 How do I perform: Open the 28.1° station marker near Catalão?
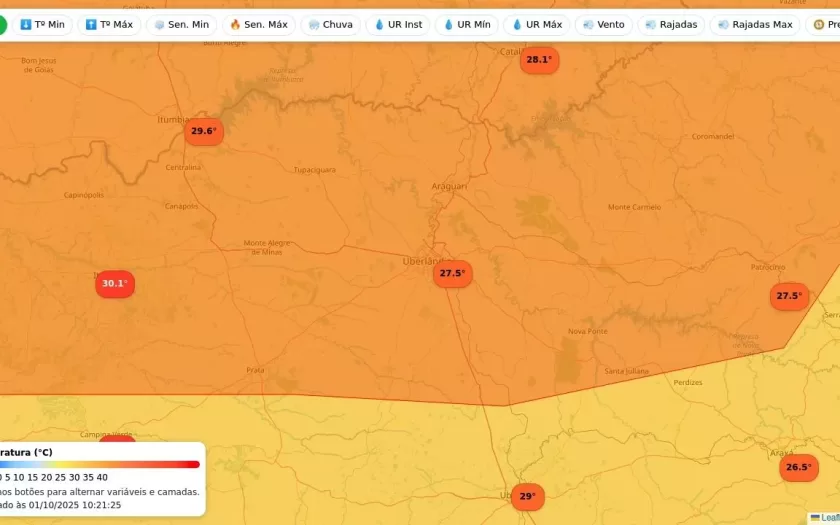pyautogui.click(x=538, y=60)
